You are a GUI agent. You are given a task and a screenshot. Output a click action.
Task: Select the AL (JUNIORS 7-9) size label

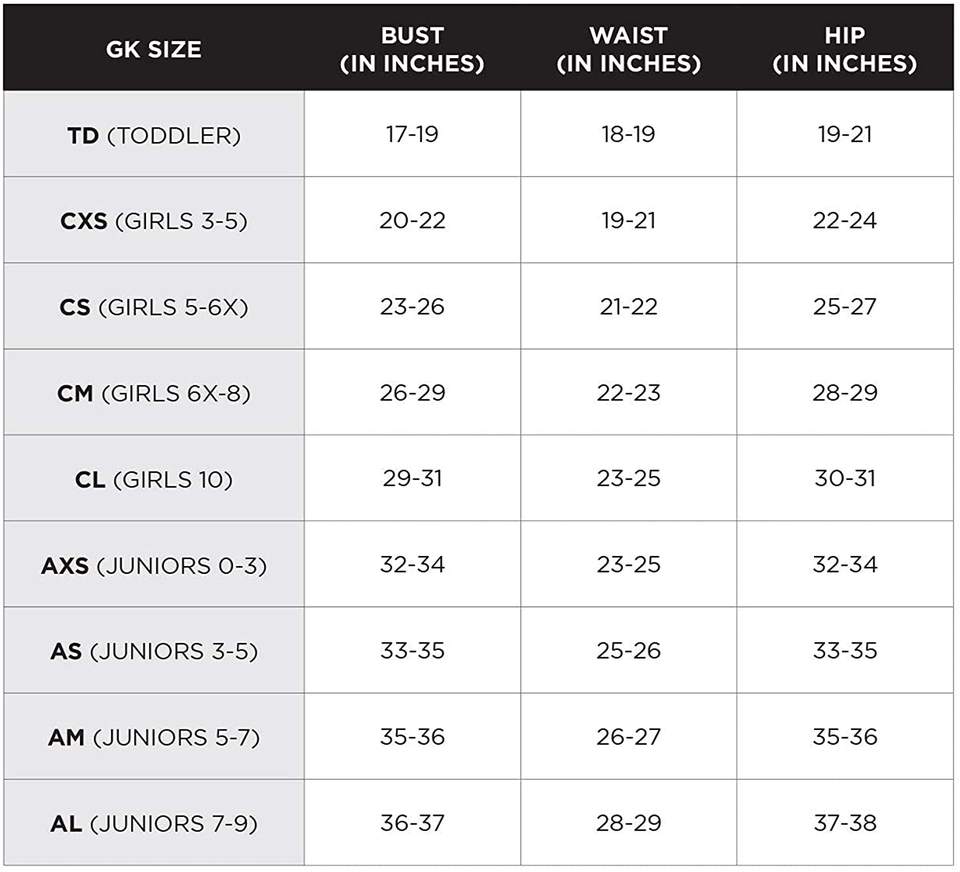(154, 823)
